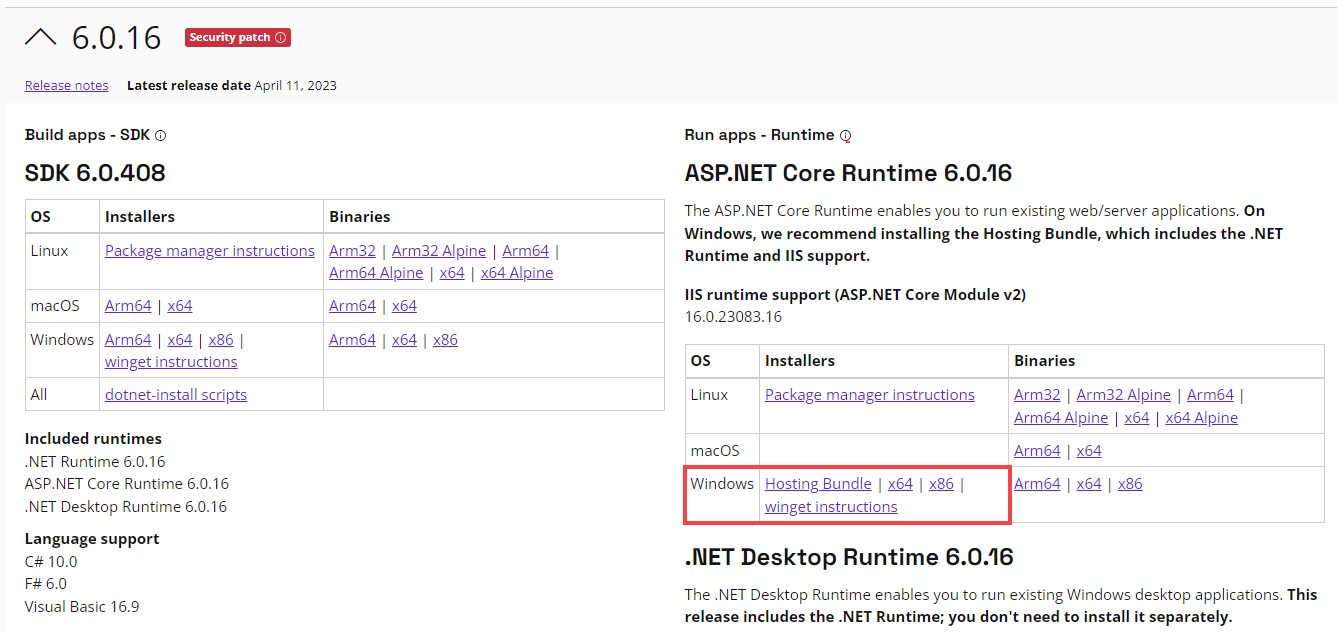Open ASP.NET Runtime winget instructions

coord(831,507)
